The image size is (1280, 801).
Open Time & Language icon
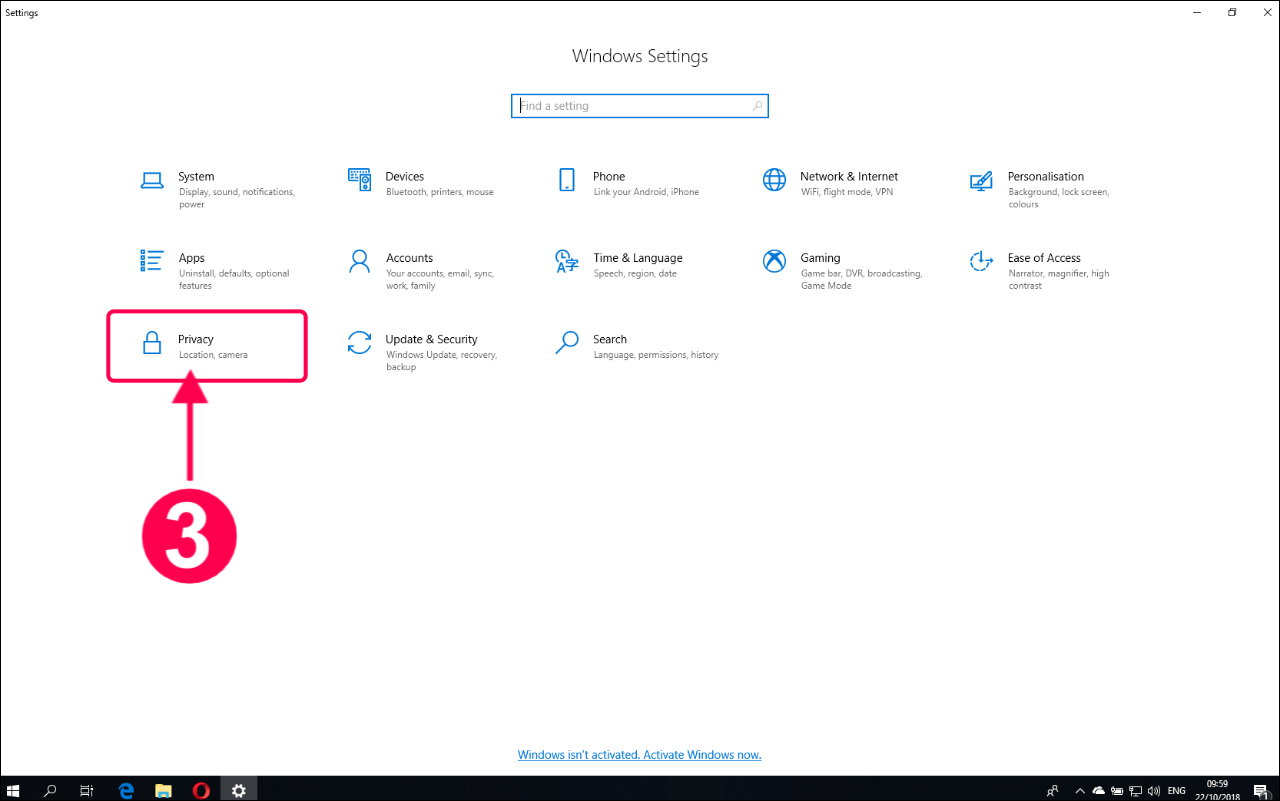(x=567, y=261)
